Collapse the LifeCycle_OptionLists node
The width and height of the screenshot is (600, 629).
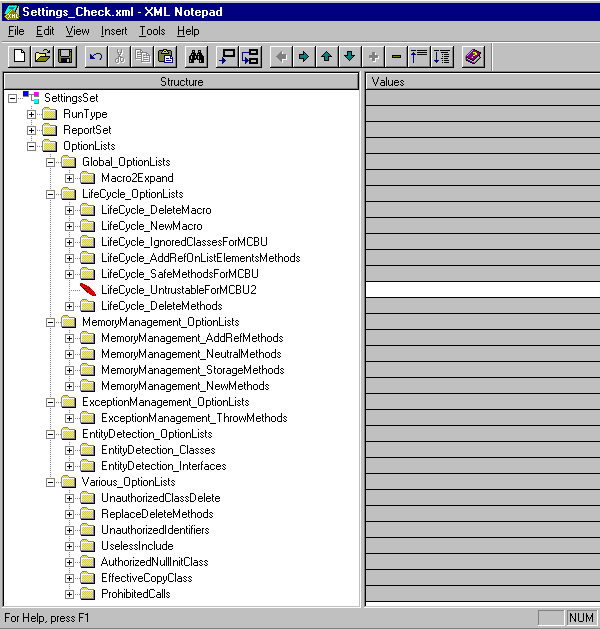pos(50,194)
